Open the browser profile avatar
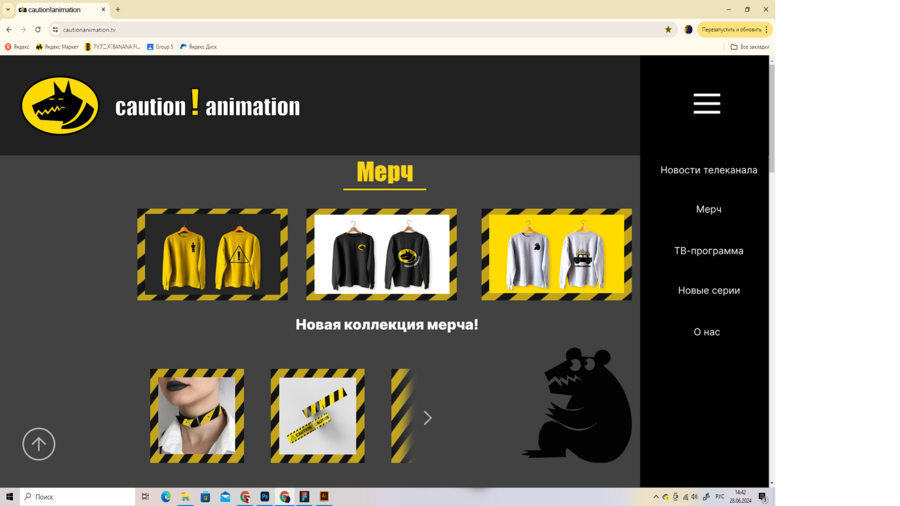The image size is (900, 506). tap(688, 30)
